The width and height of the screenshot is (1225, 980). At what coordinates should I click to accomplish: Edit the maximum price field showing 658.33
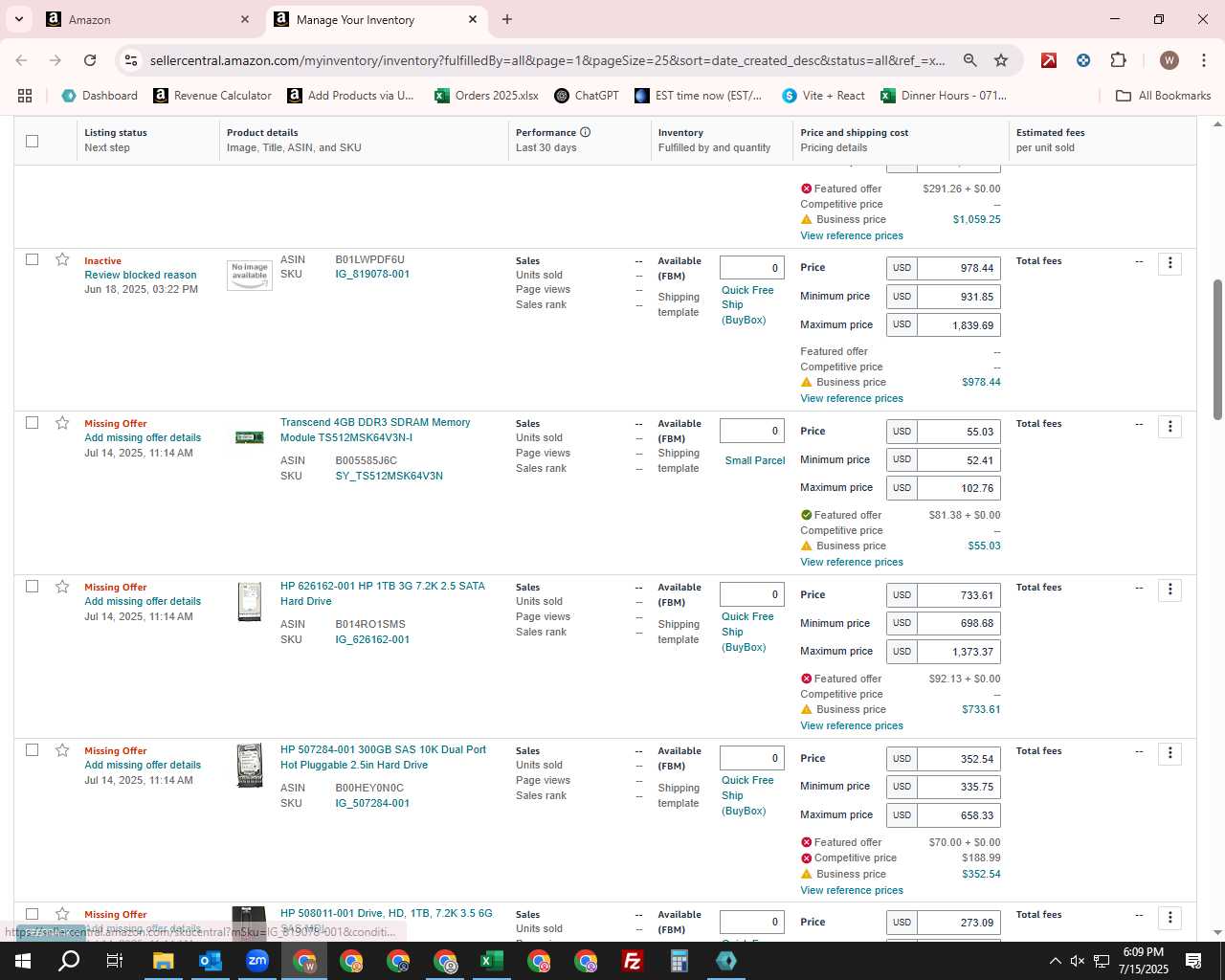tap(959, 815)
